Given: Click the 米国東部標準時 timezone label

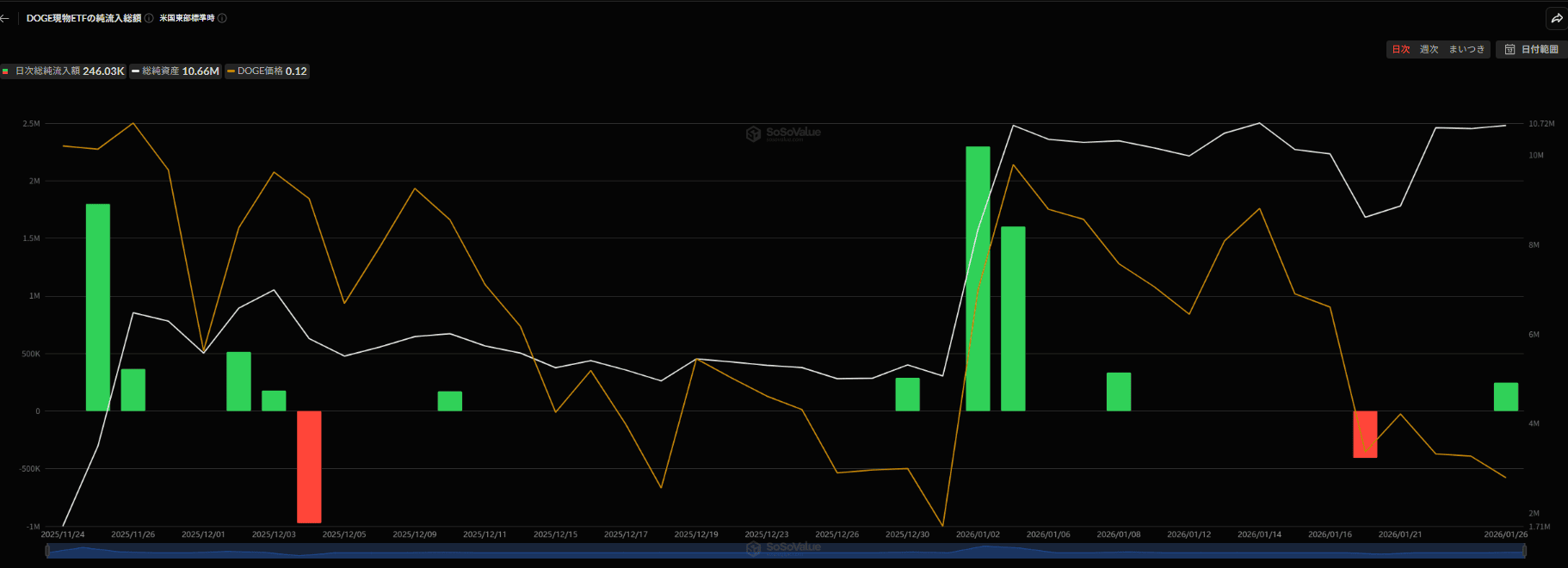Looking at the screenshot, I should (187, 18).
